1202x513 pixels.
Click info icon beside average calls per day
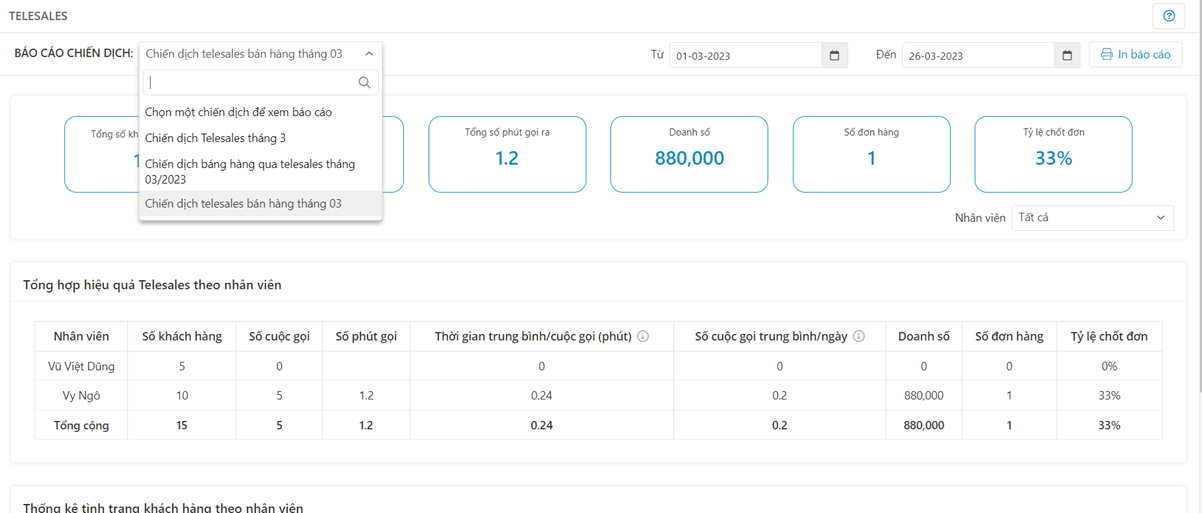pyautogui.click(x=859, y=337)
